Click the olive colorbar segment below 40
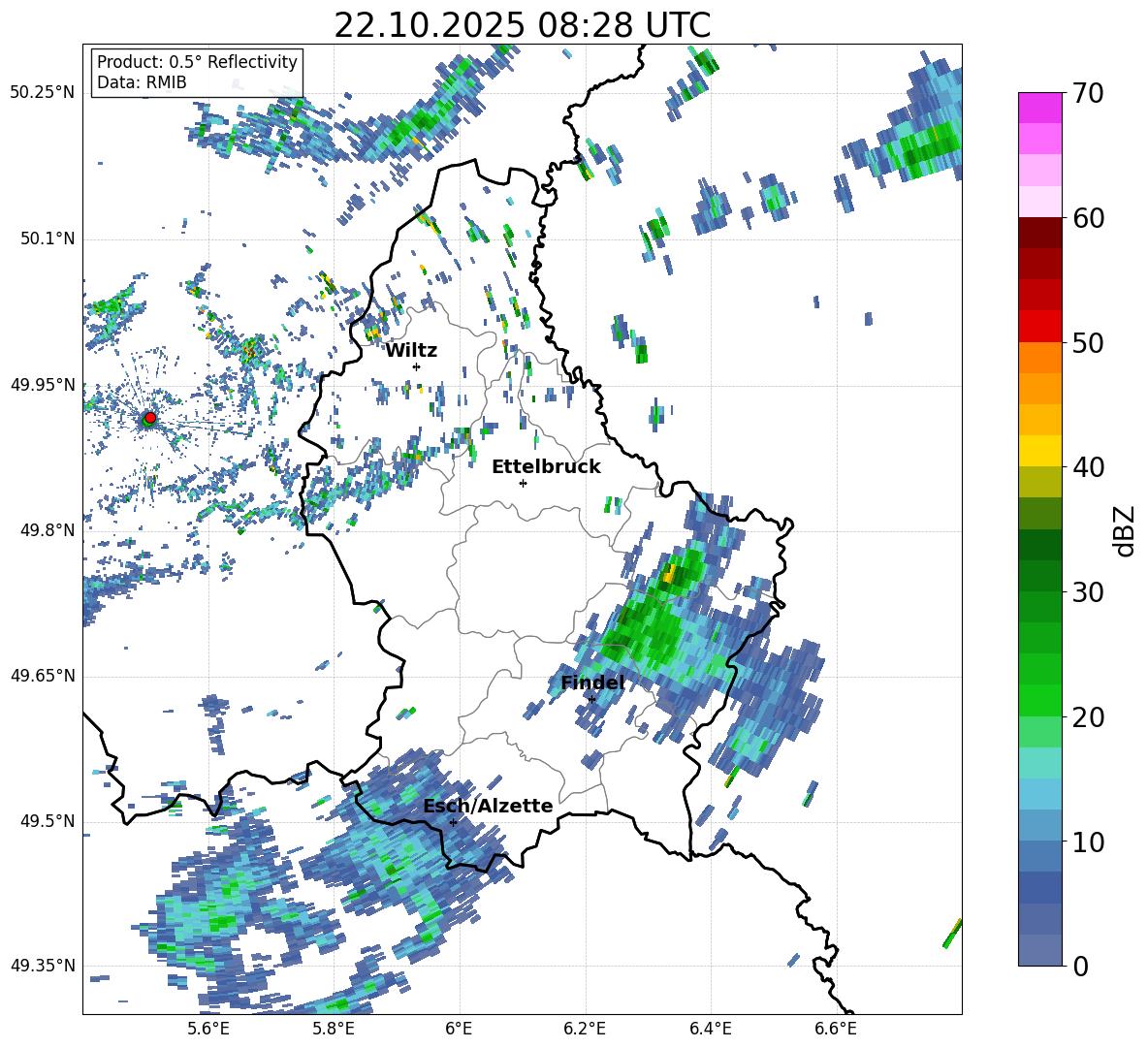 [1039, 482]
